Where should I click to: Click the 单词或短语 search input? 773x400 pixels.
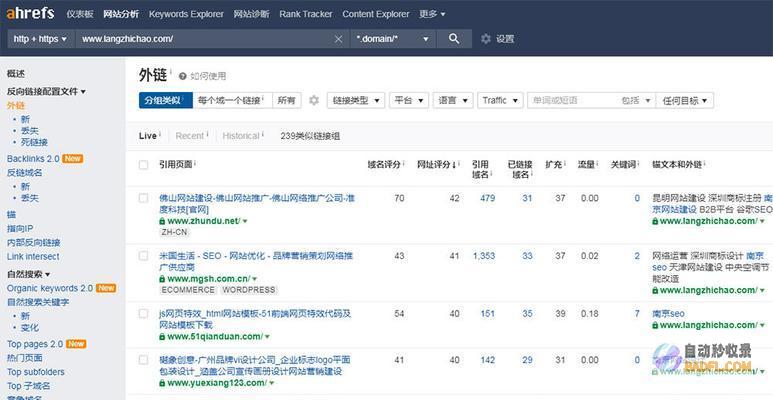572,100
